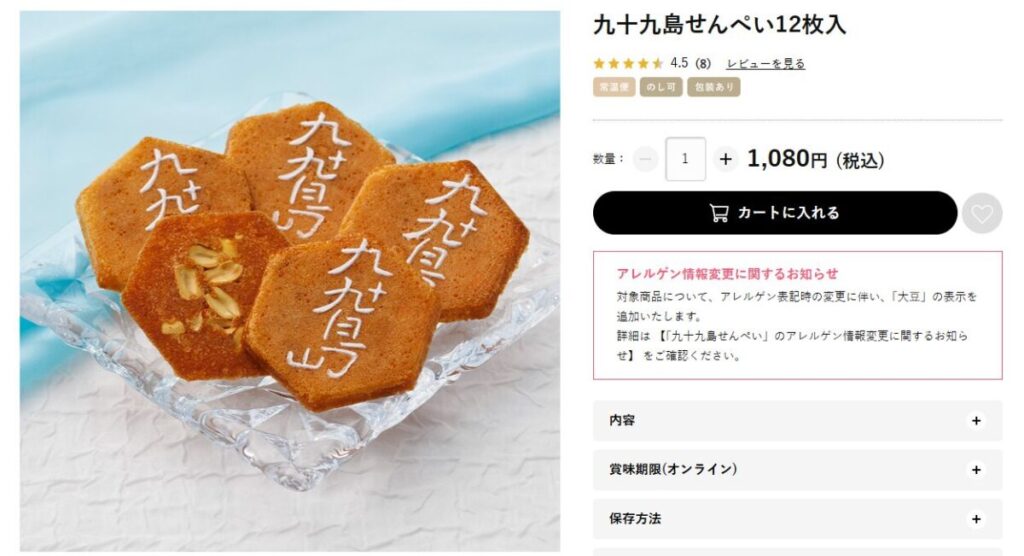This screenshot has height=556, width=1024.
Task: Increase quantity with the plus button
Action: 725,159
